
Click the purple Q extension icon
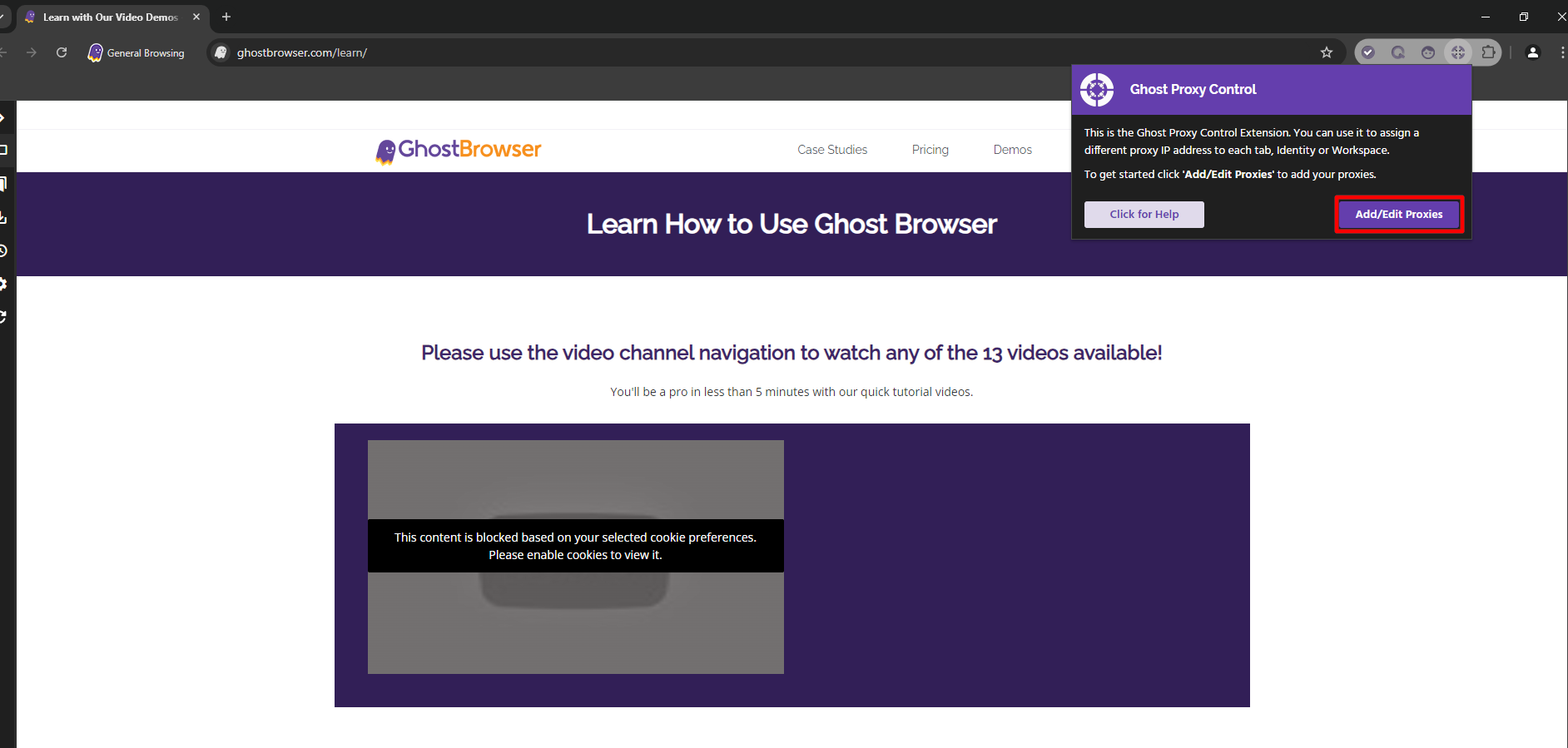point(1398,52)
